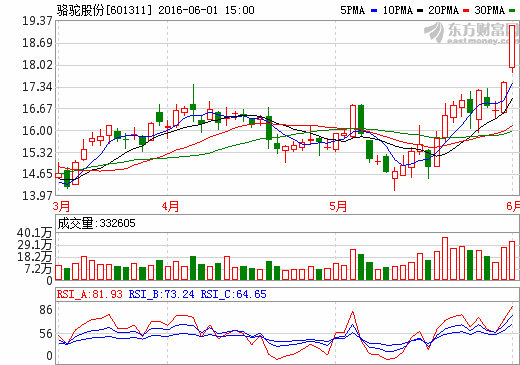The height and width of the screenshot is (365, 520).
Task: Select the 4月 time axis label
Action: click(x=170, y=206)
